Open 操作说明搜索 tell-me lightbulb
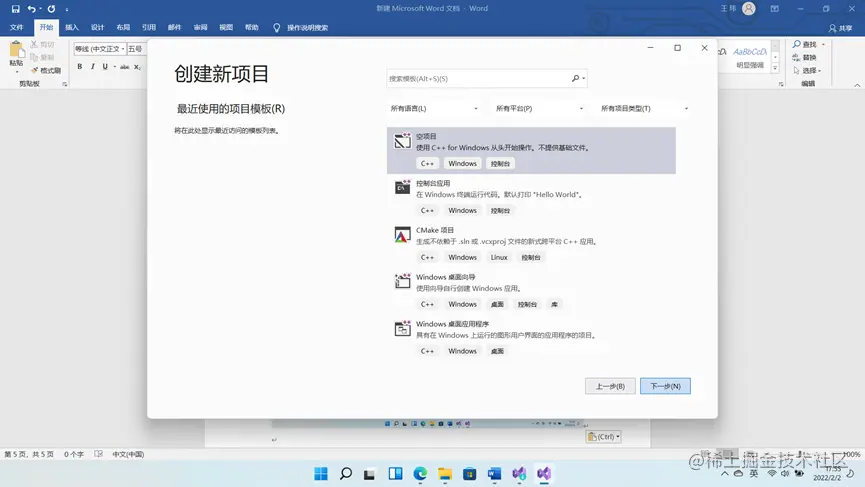The width and height of the screenshot is (865, 487). point(301,28)
